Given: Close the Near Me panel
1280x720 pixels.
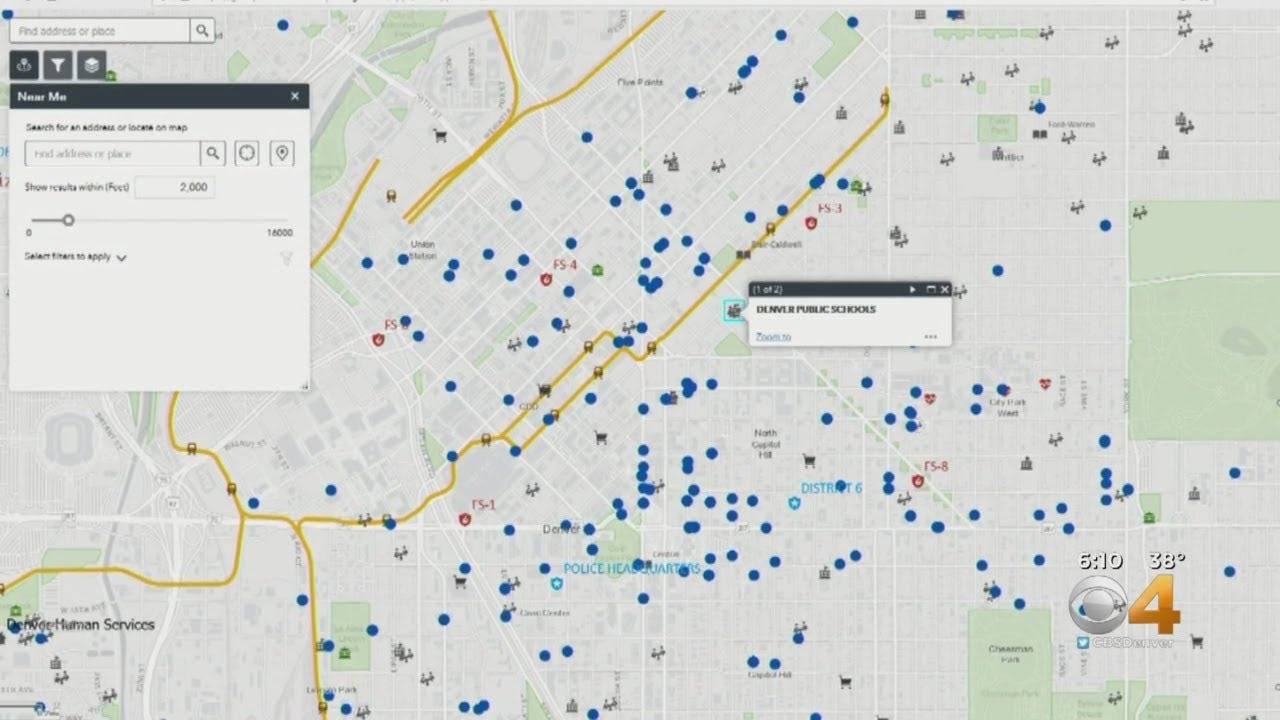Looking at the screenshot, I should [294, 96].
